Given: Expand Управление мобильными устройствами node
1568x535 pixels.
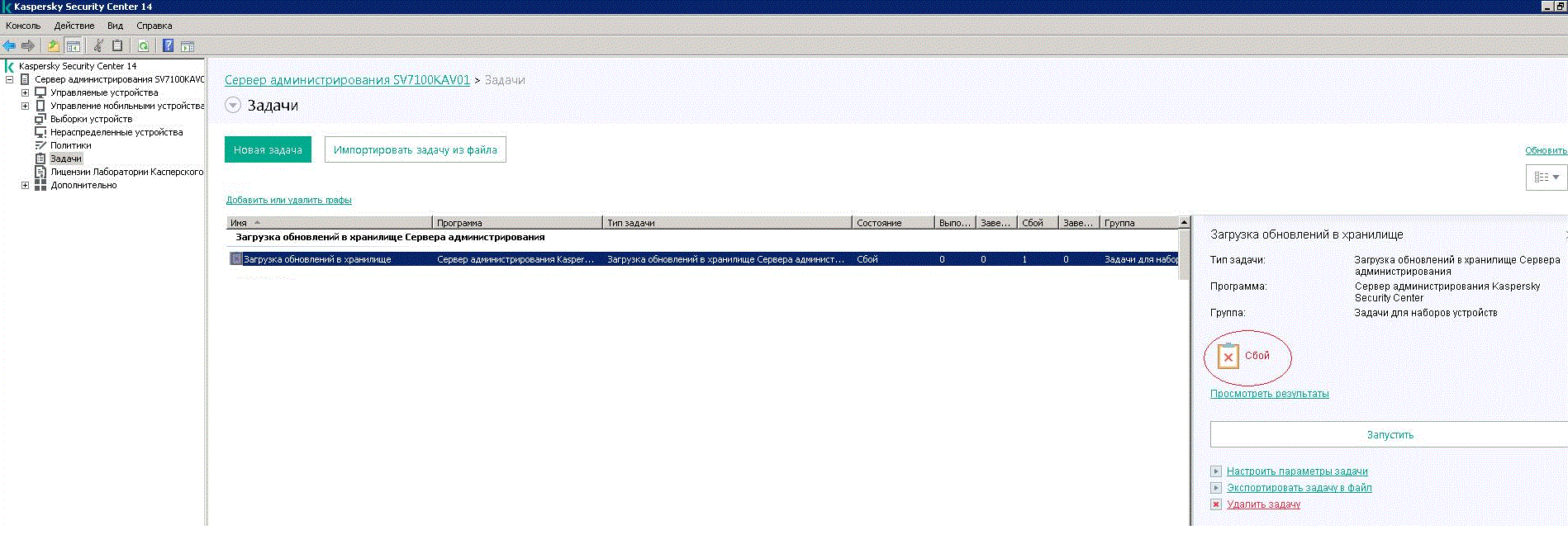Looking at the screenshot, I should 25,106.
